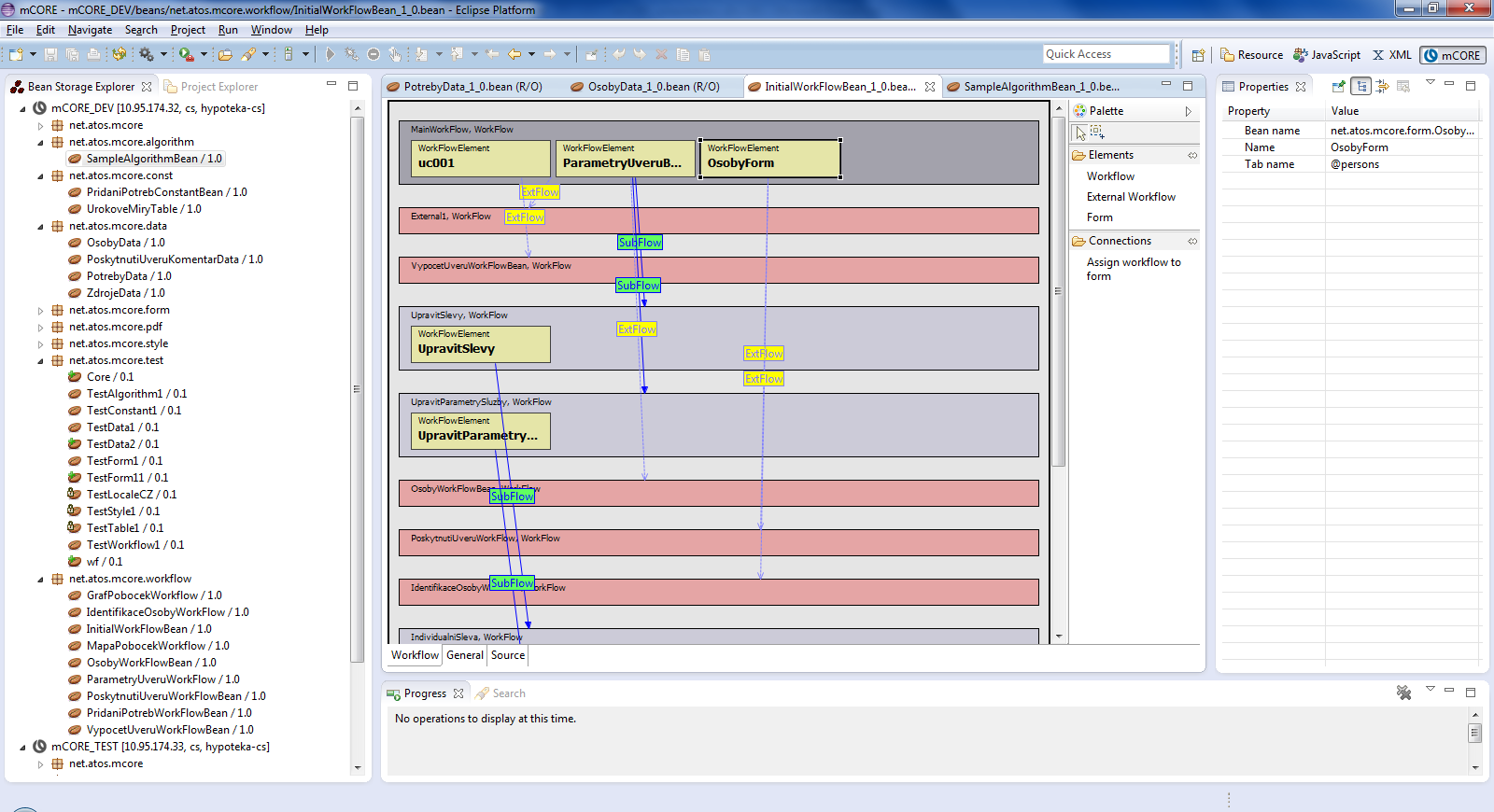Select InitialWorkFlowBean / 1.0 in tree
Image resolution: width=1494 pixels, height=812 pixels.
(x=148, y=629)
